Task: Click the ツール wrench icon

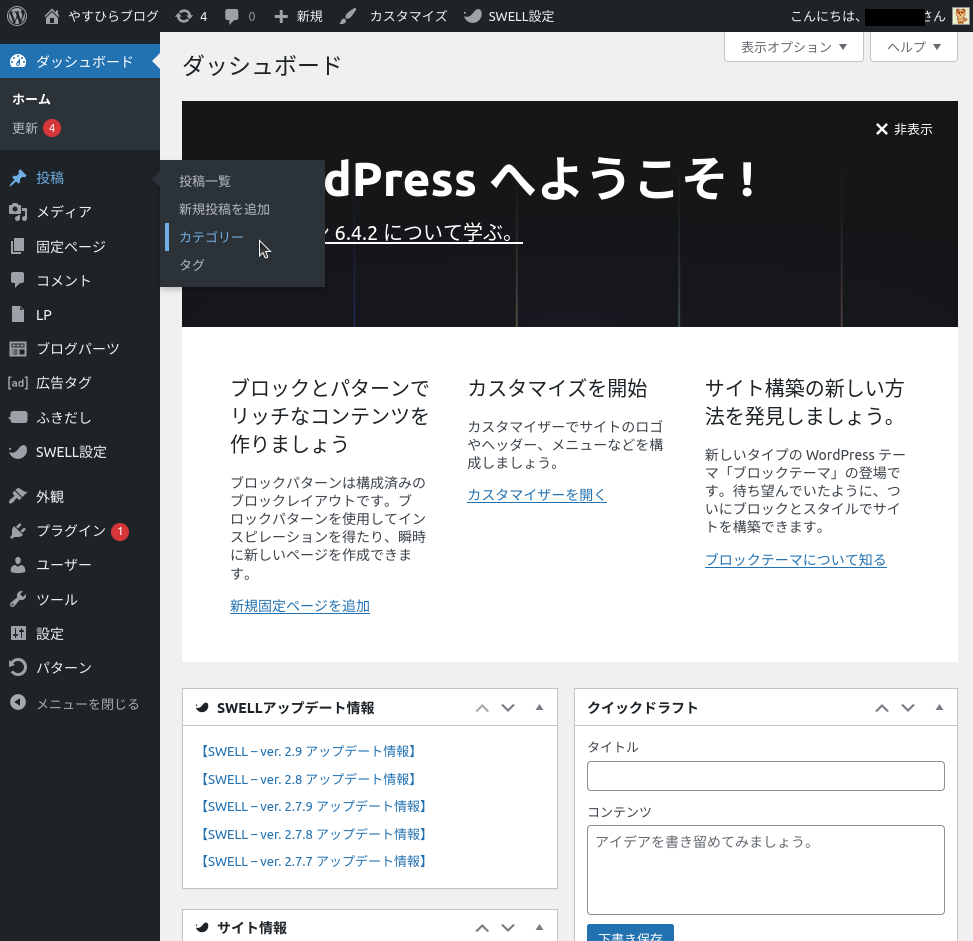Action: pyautogui.click(x=18, y=599)
